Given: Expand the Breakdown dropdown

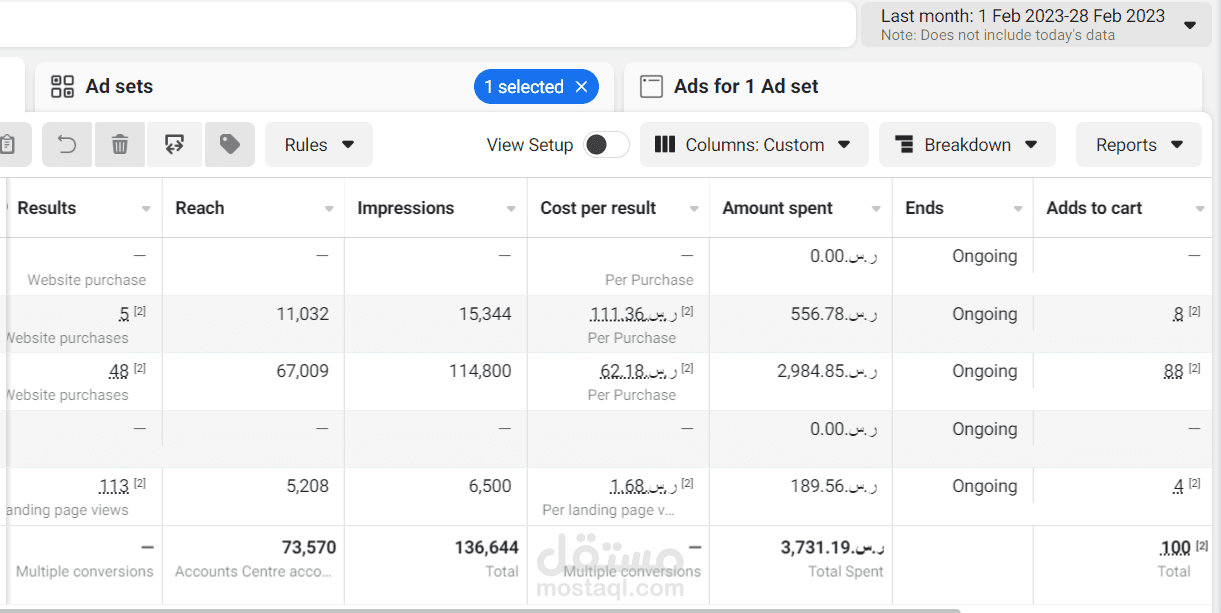Looking at the screenshot, I should [966, 145].
